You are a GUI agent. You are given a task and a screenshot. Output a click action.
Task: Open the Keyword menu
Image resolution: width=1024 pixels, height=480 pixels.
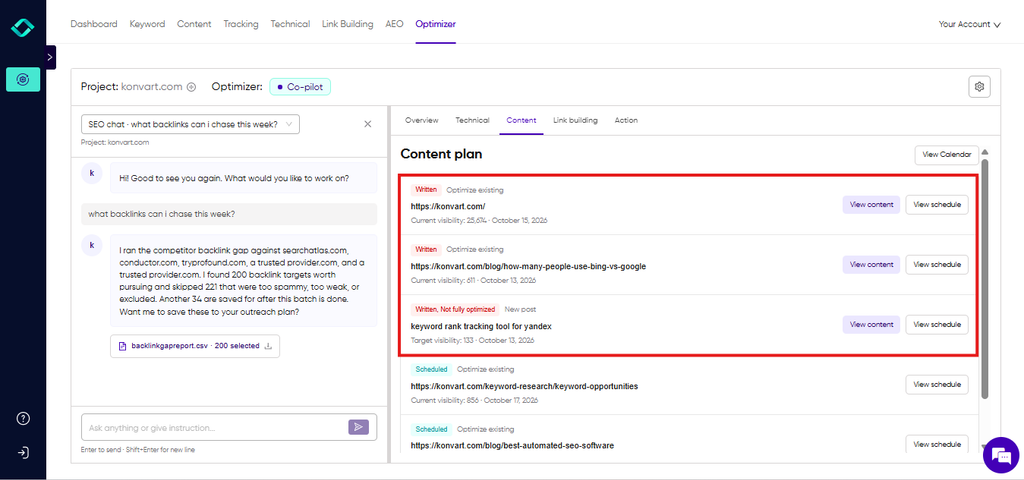147,24
